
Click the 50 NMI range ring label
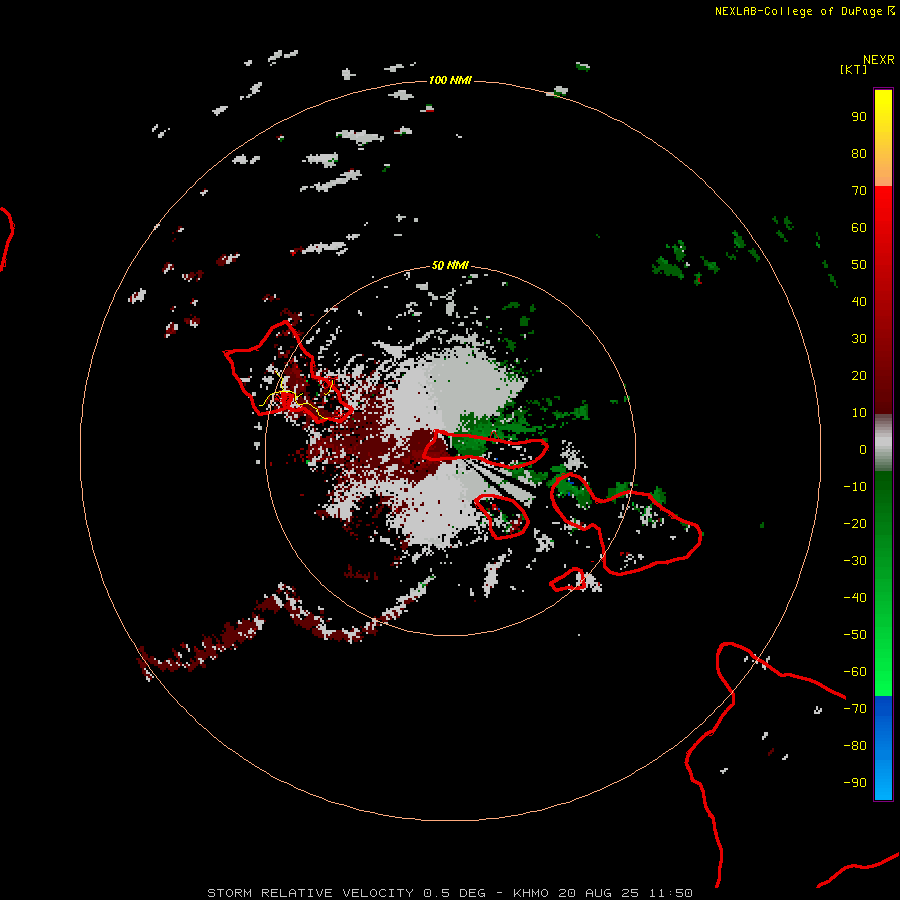point(450,265)
